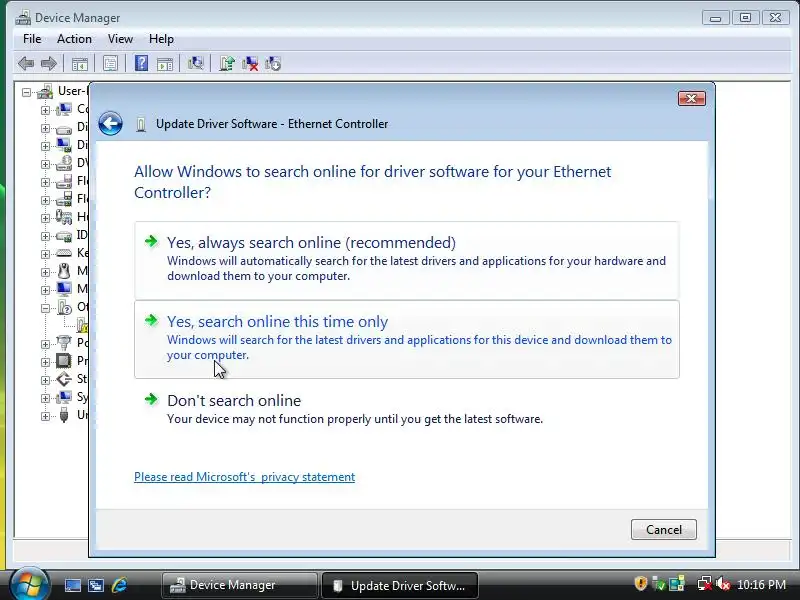Screen dimensions: 800x600
Task: Click the green arrow beside Yes, always search online
Action: (x=151, y=241)
